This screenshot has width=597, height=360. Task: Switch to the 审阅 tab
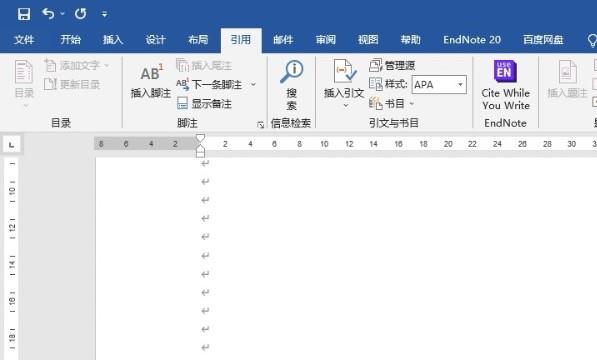[x=326, y=40]
